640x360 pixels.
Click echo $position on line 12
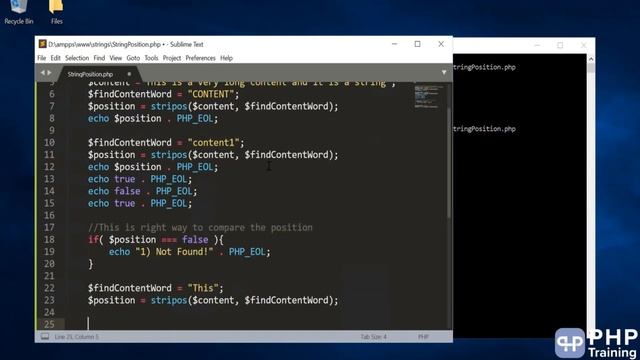(124, 167)
